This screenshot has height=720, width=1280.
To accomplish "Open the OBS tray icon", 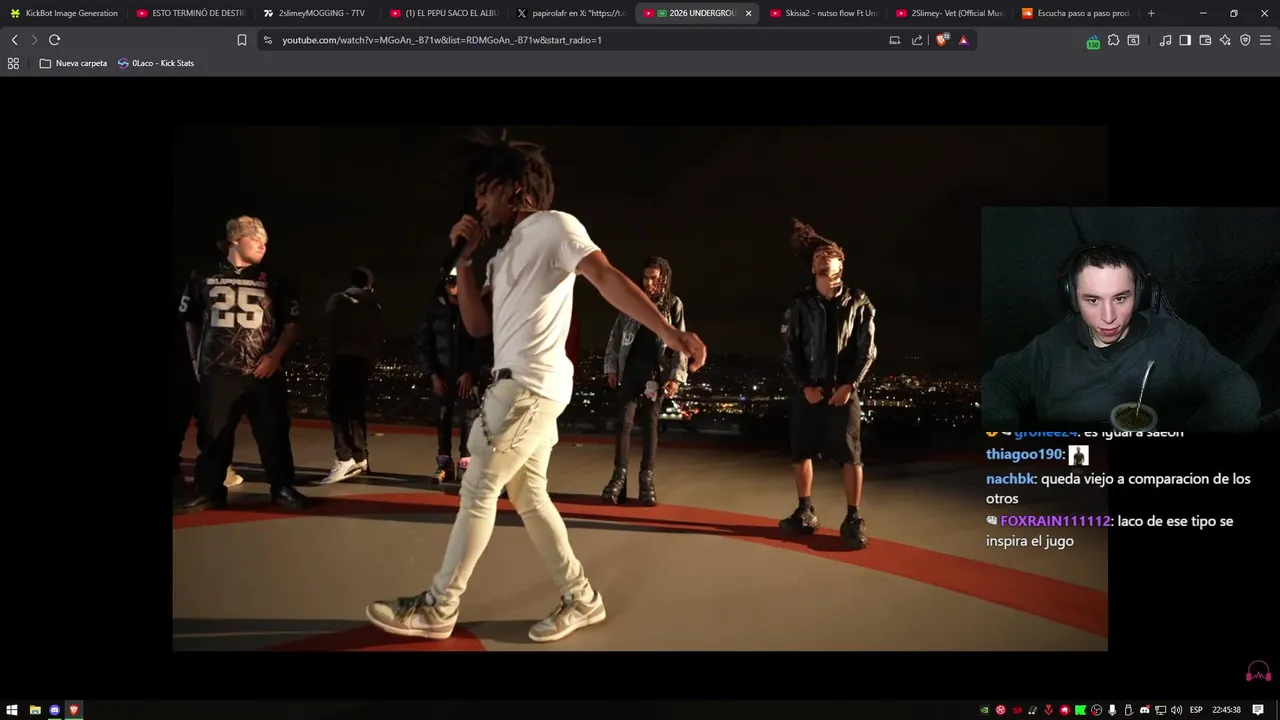I will (1096, 710).
